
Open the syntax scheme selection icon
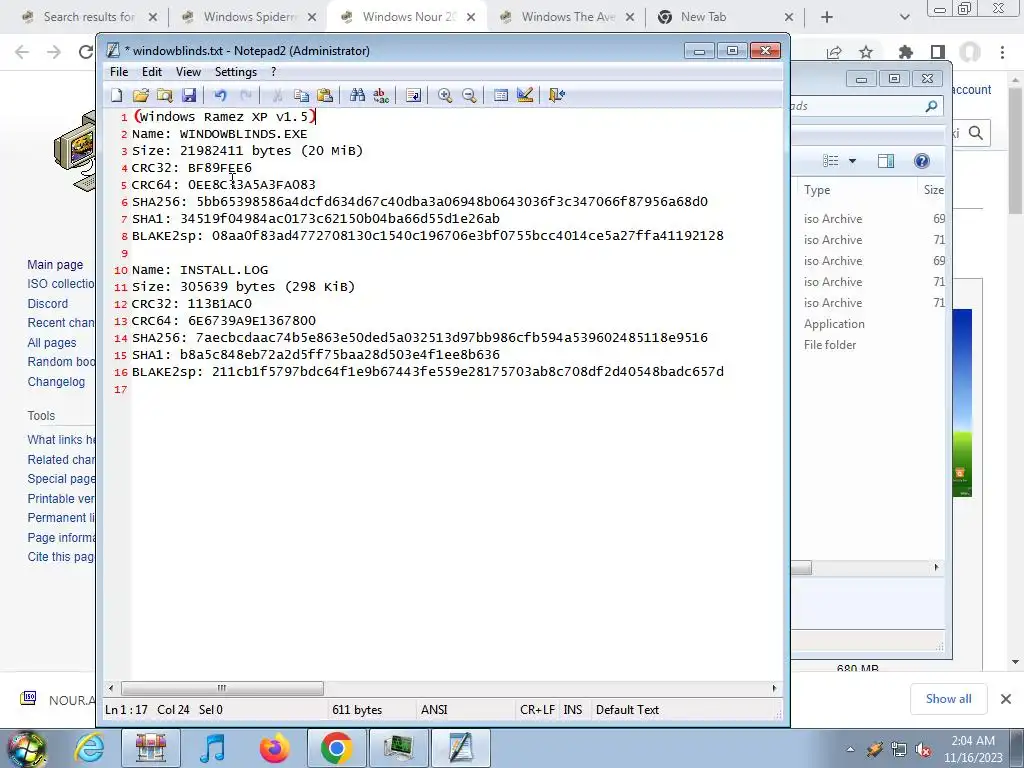click(x=501, y=95)
